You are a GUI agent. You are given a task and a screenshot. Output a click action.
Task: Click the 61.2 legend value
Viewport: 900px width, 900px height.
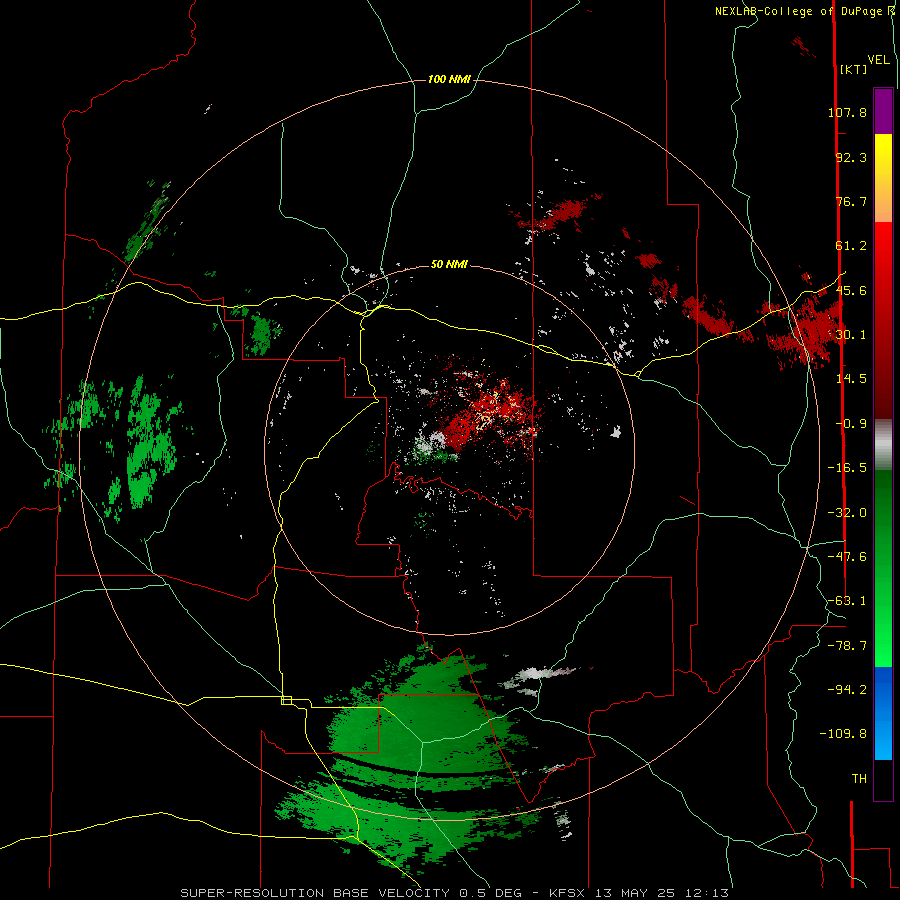pos(851,246)
